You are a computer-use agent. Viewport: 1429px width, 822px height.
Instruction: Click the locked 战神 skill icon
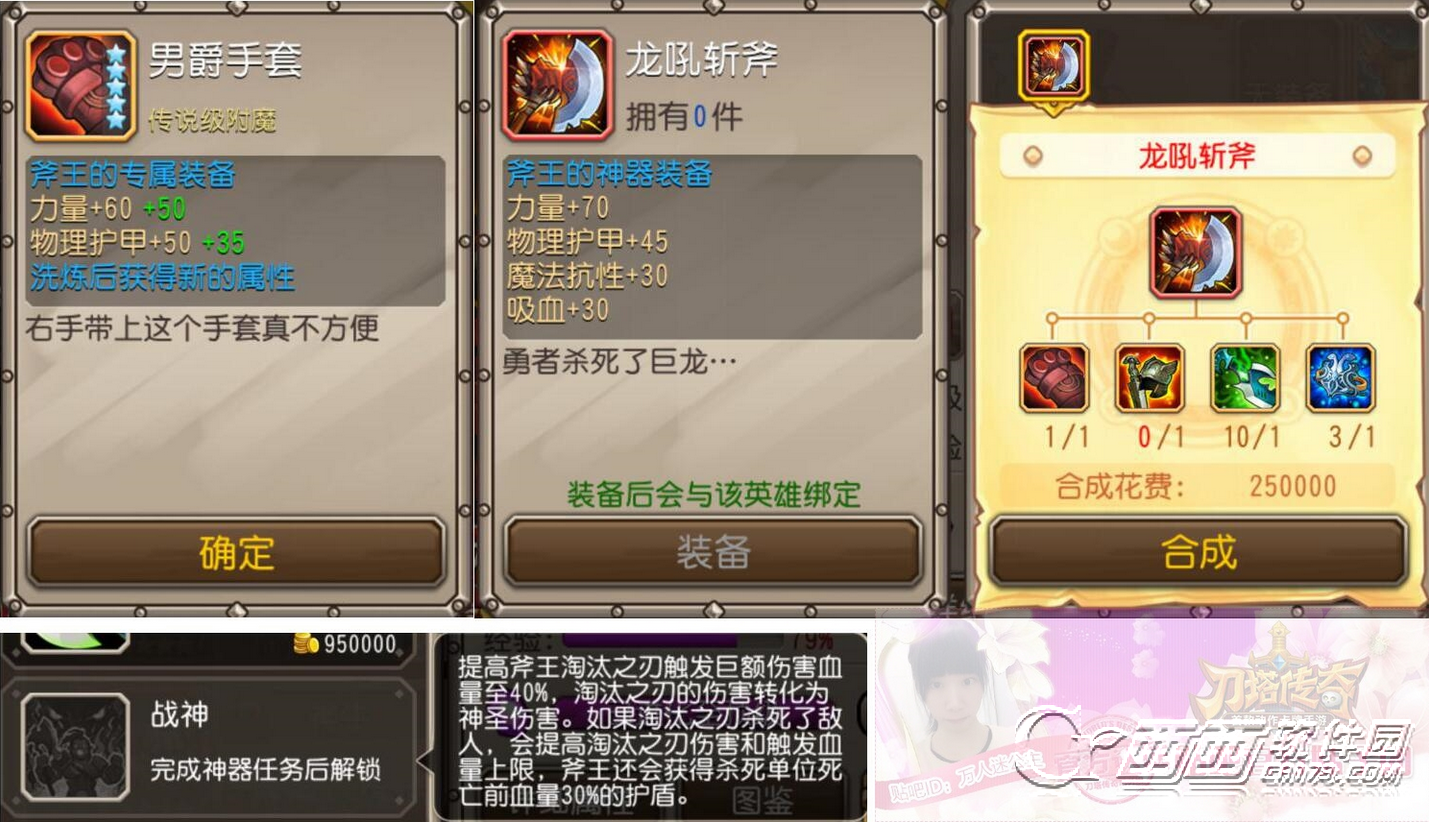(74, 746)
